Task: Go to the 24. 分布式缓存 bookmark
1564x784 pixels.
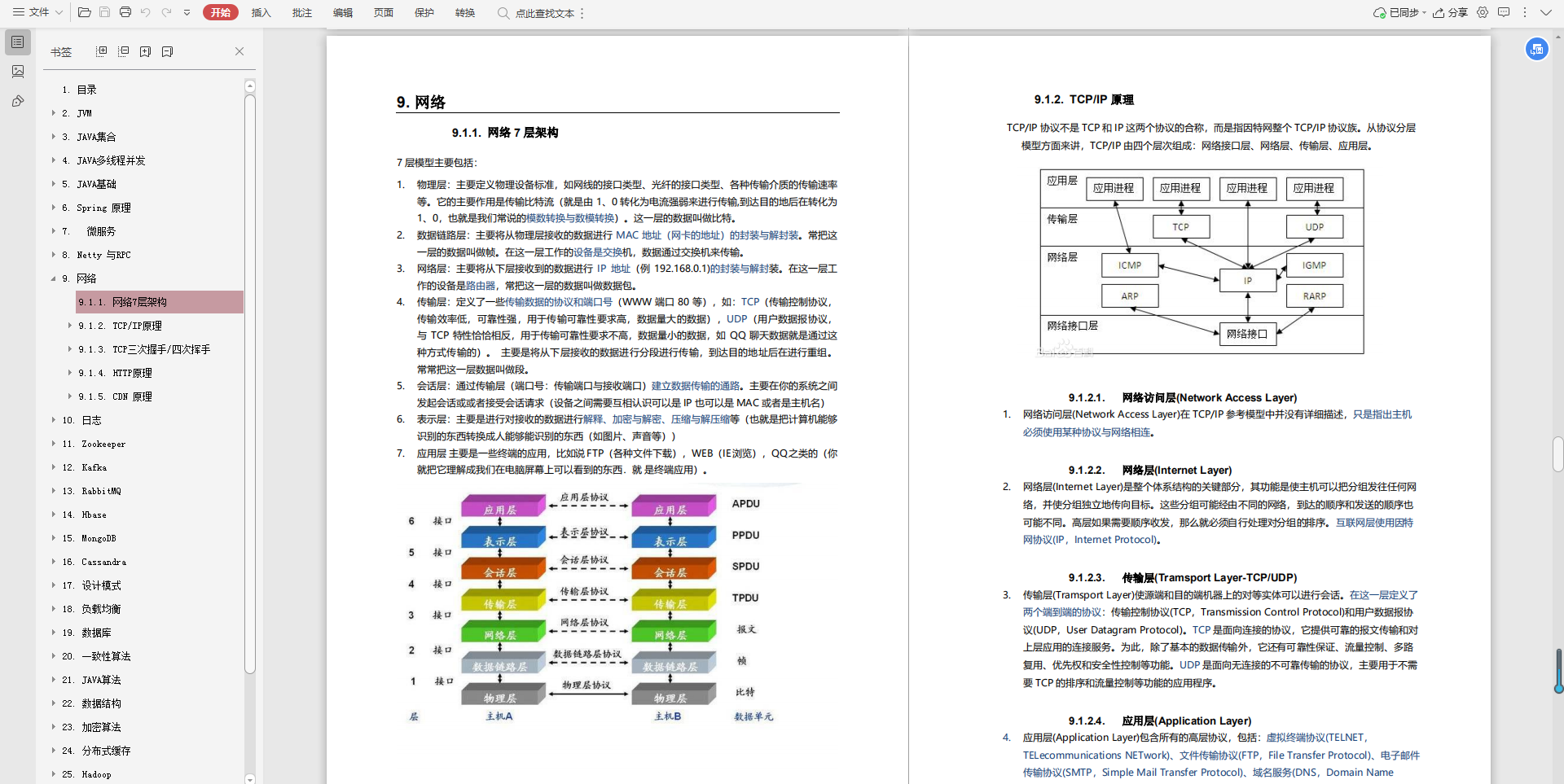Action: tap(96, 751)
